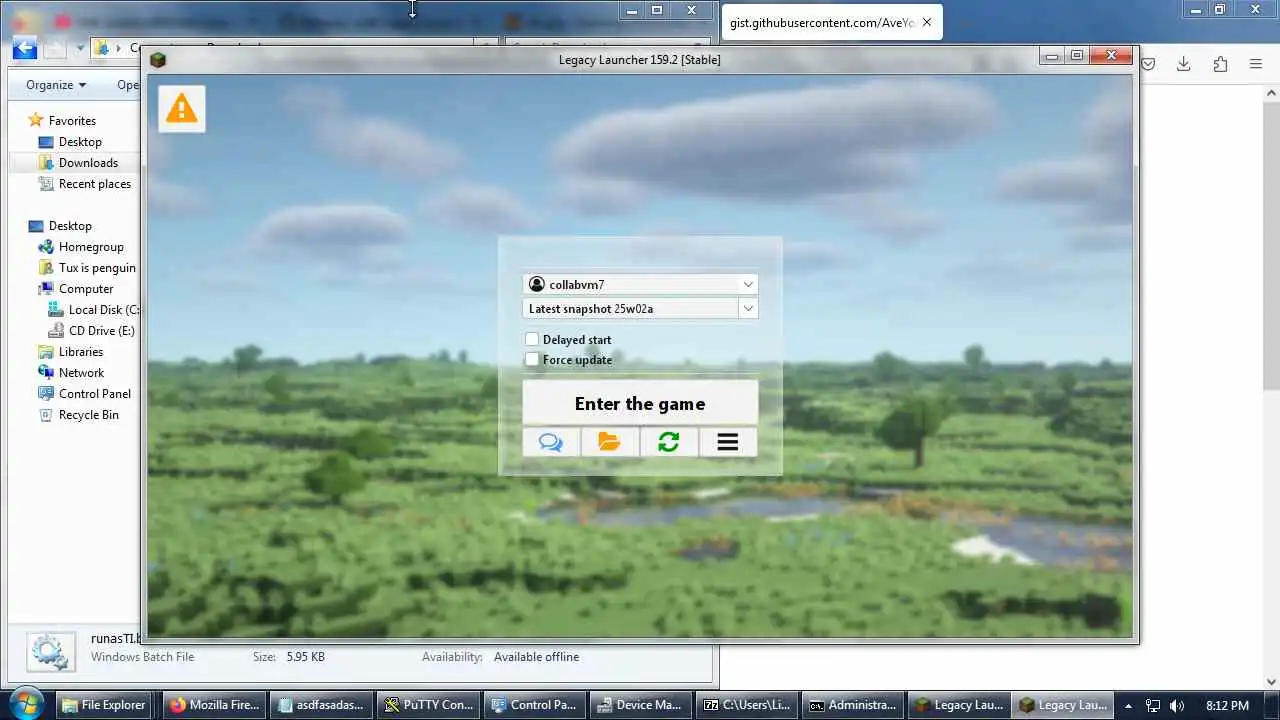Open the Firefox hamburger application menu

click(1256, 64)
